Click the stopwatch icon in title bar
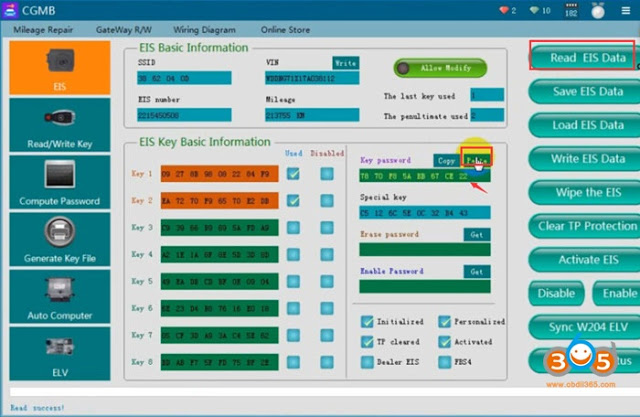640x417 pixels. pyautogui.click(x=598, y=11)
